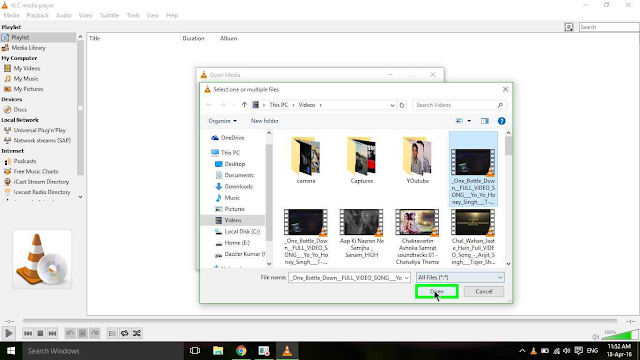Open the Playback menu
Viewport: 640px width, 360px height.
pos(38,15)
